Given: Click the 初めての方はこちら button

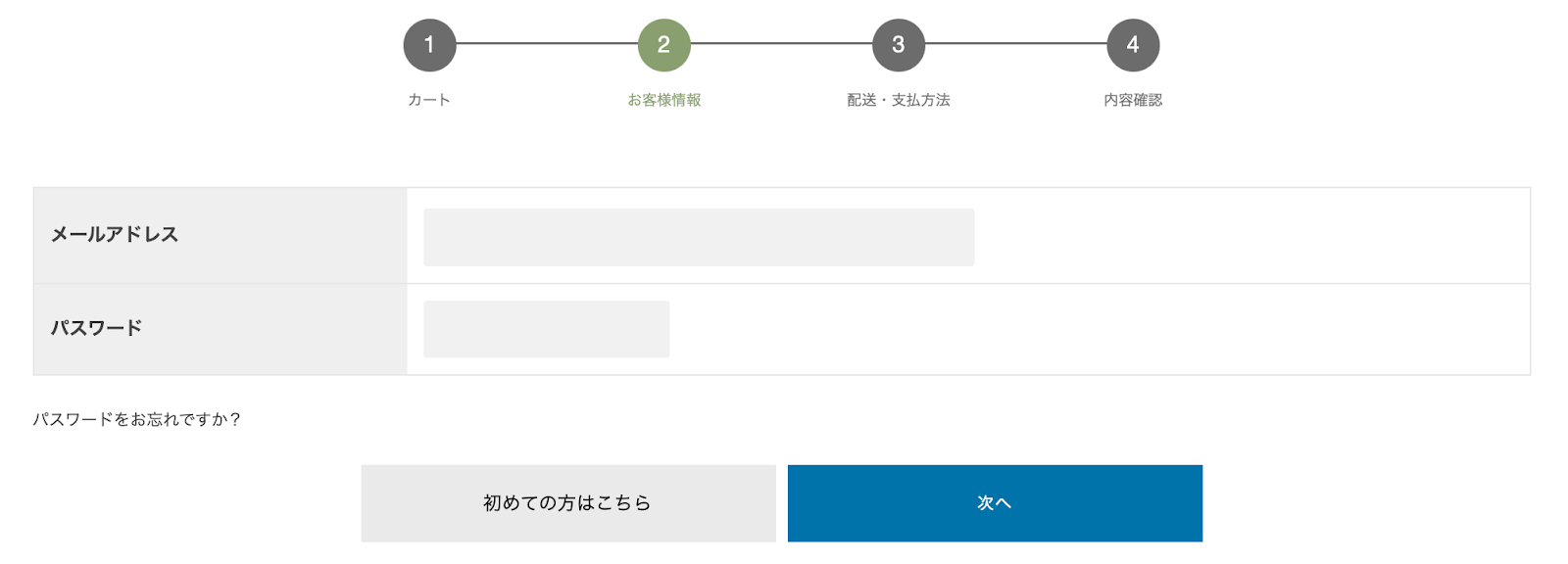Looking at the screenshot, I should pyautogui.click(x=568, y=503).
